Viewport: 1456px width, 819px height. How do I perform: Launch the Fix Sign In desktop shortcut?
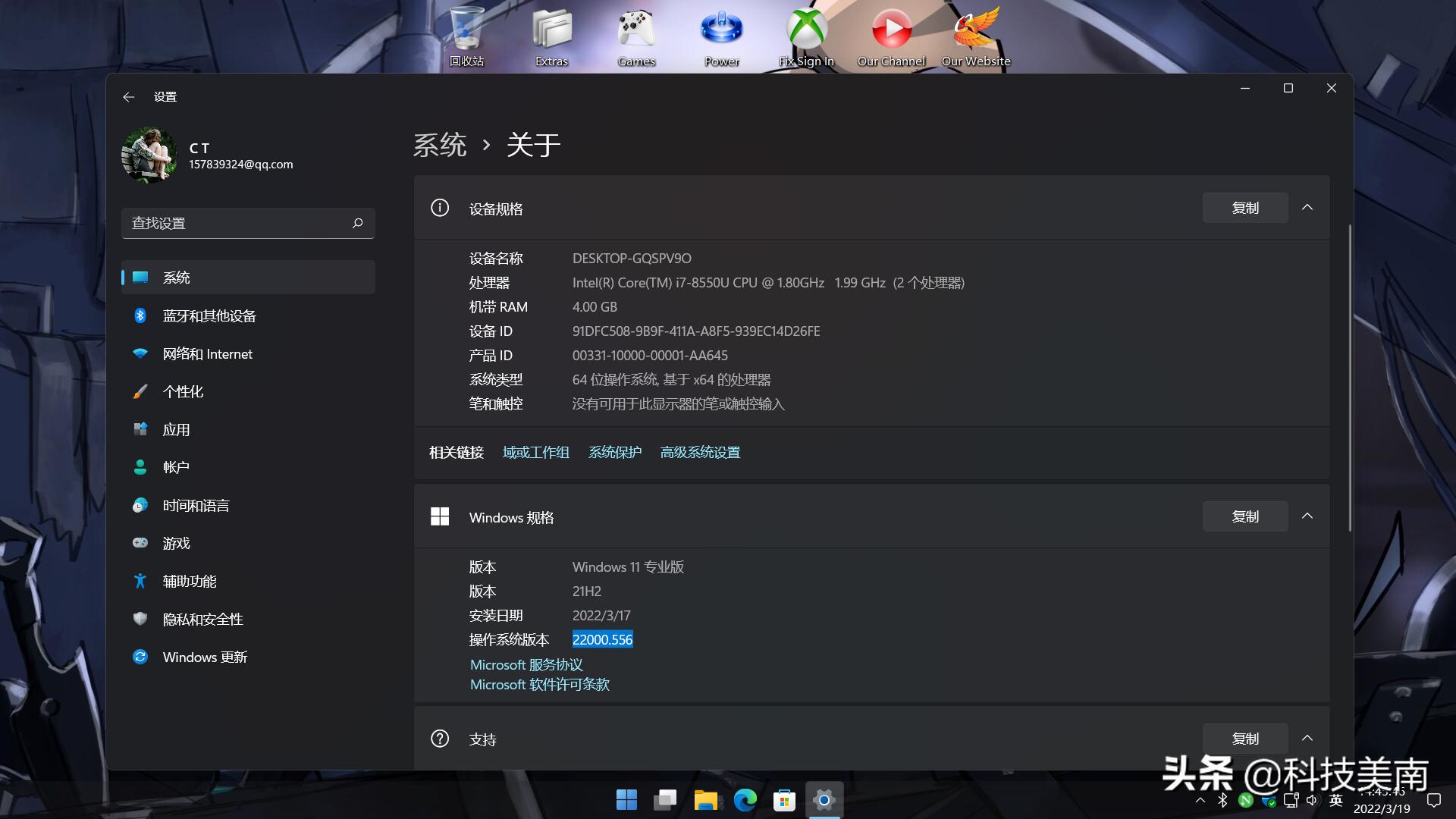tap(806, 30)
